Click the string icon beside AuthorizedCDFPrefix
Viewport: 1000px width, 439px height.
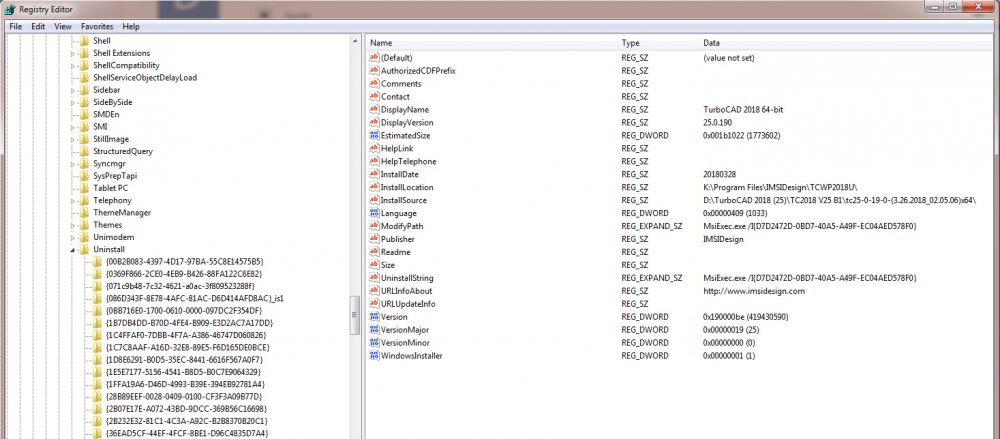pos(374,70)
